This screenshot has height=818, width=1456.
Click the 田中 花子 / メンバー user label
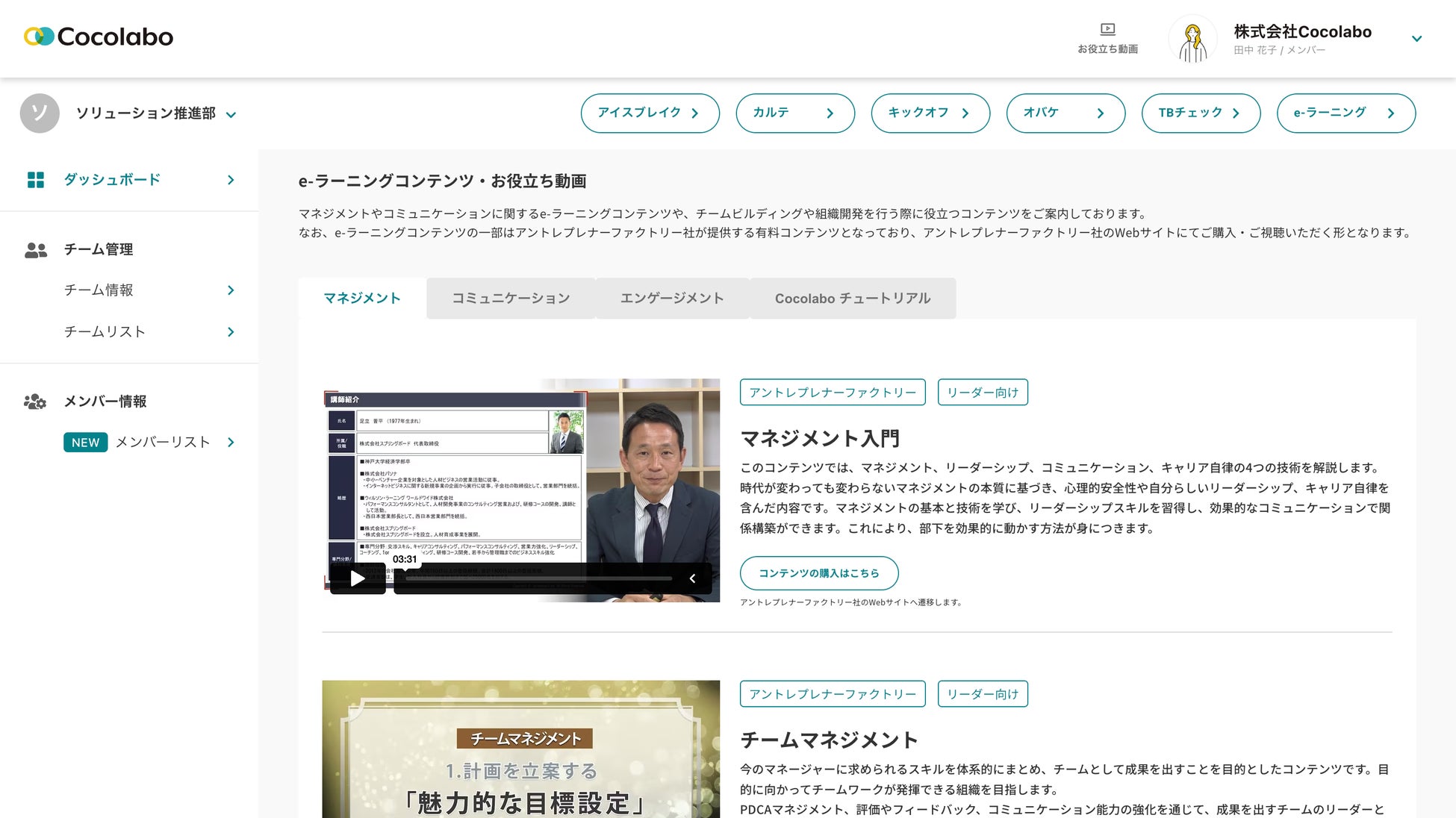[x=1280, y=50]
